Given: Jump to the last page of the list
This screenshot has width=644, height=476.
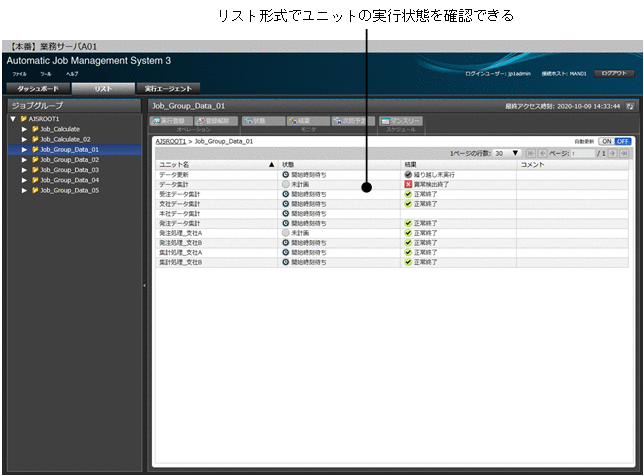Looking at the screenshot, I should (625, 153).
